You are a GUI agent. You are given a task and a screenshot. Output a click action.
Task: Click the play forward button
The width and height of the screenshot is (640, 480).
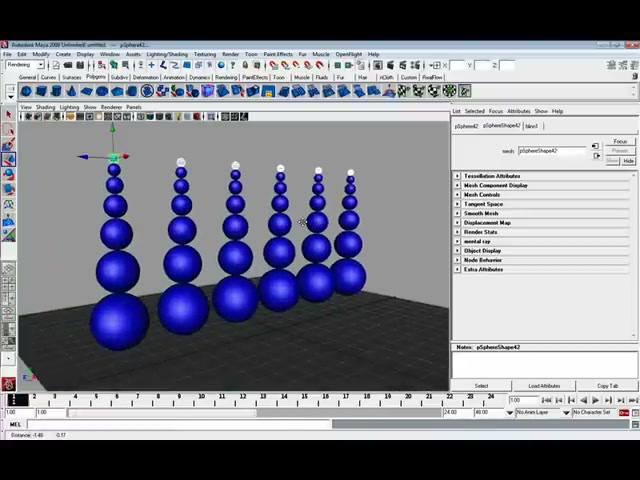[596, 400]
